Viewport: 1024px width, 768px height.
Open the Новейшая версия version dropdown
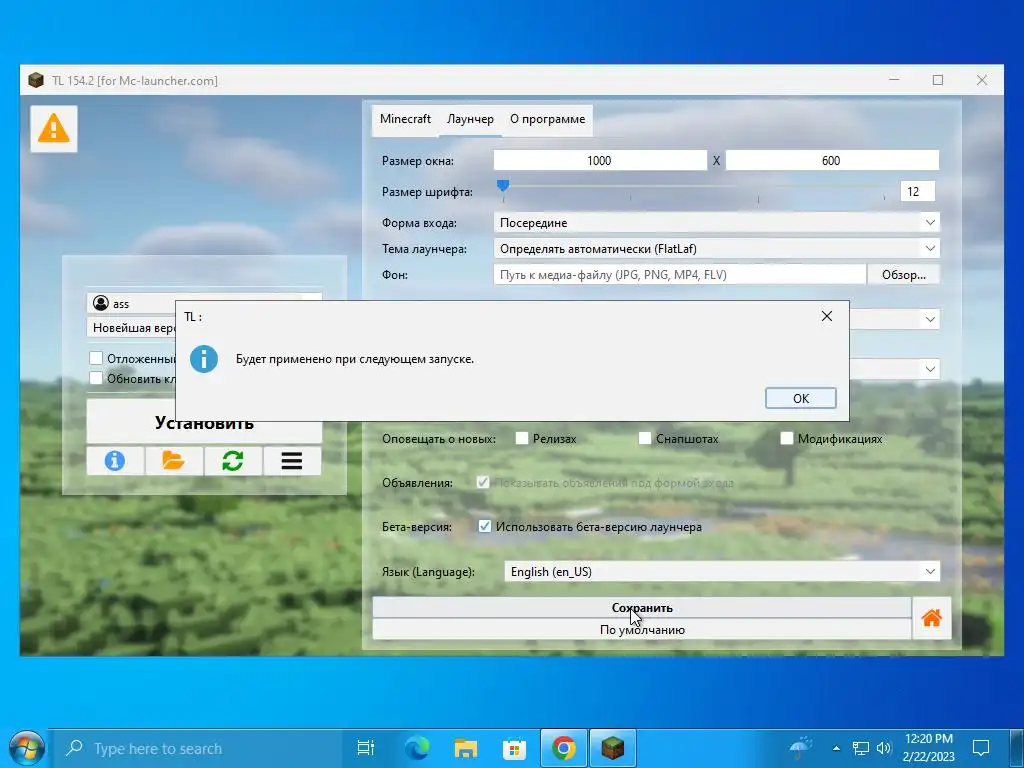click(133, 328)
